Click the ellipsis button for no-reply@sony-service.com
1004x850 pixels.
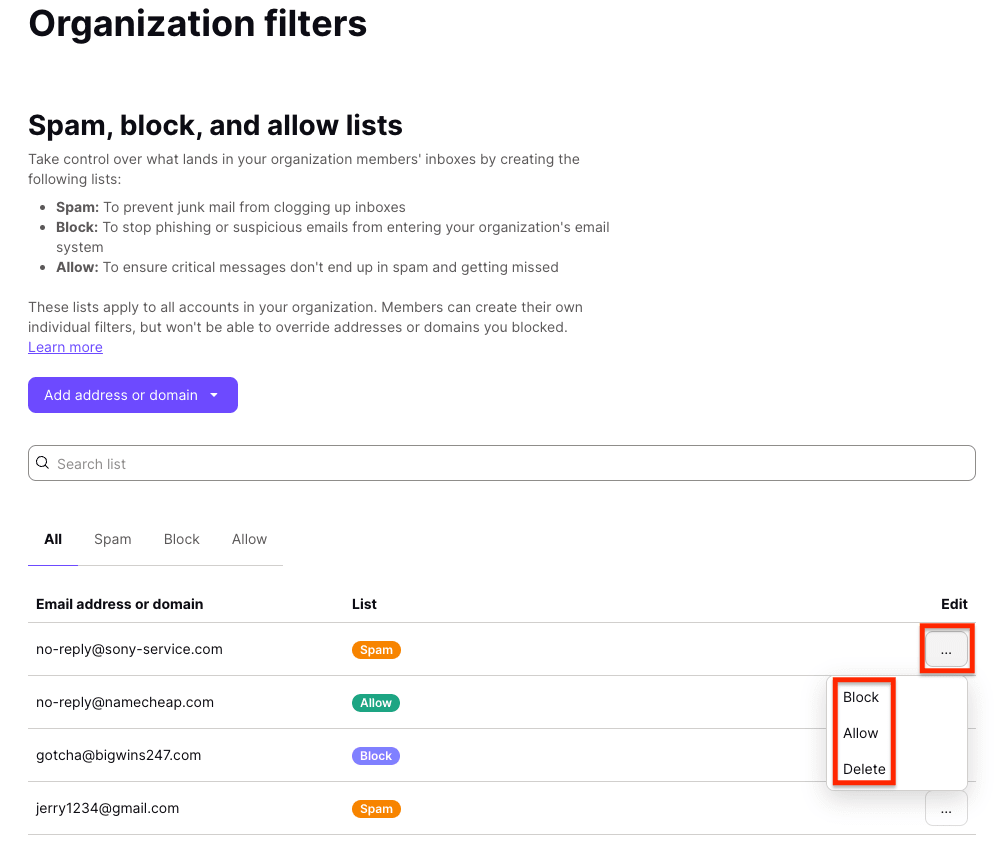tap(946, 650)
